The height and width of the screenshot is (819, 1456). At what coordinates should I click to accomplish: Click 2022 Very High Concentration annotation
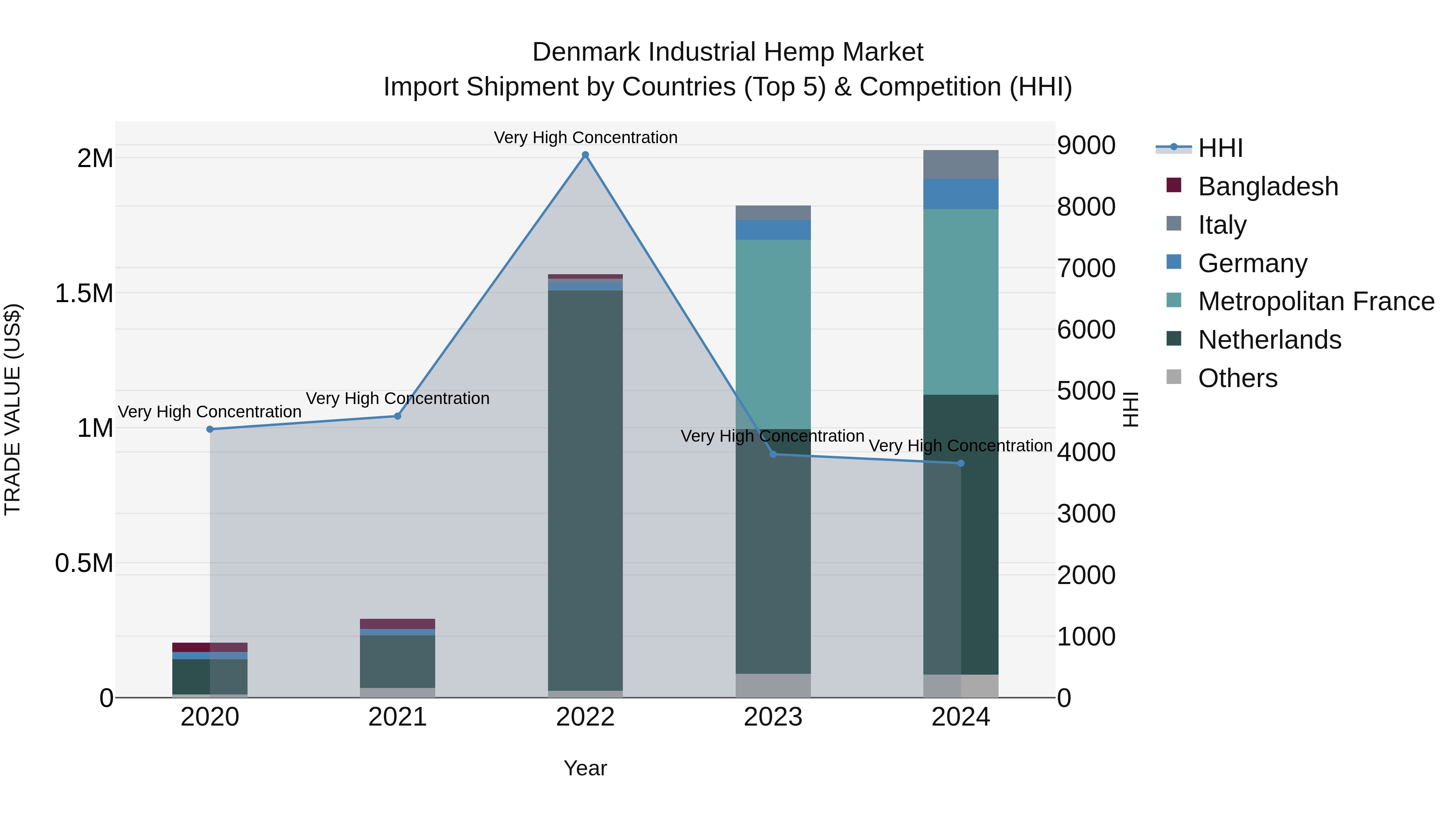(586, 138)
